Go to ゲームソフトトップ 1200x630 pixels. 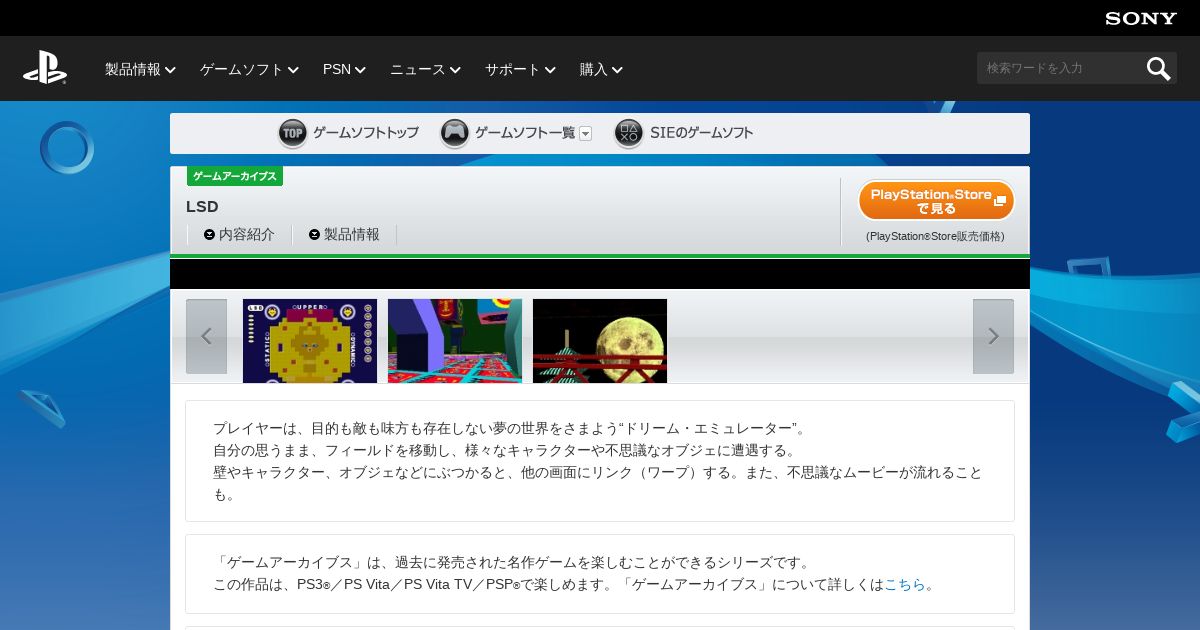pos(366,133)
